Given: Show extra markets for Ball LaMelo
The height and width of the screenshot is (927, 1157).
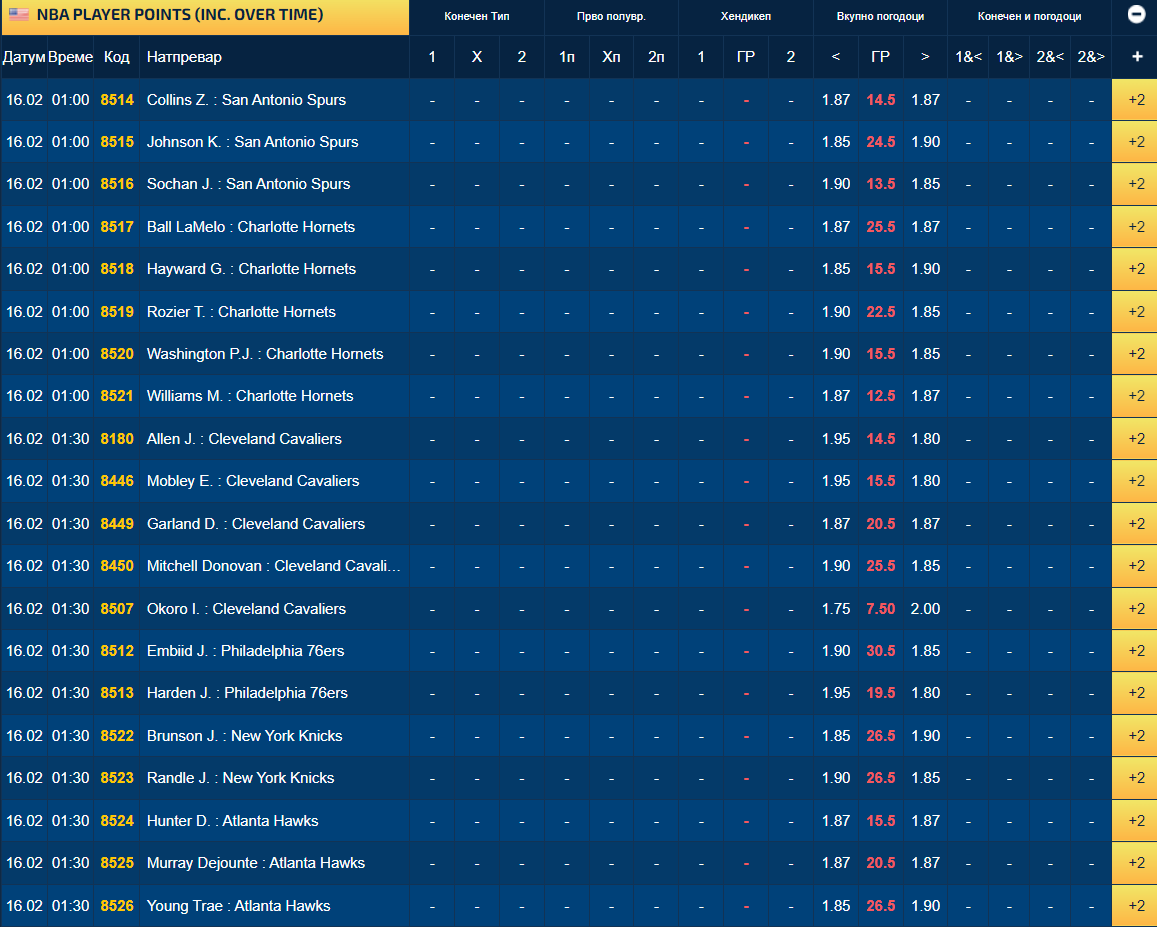Looking at the screenshot, I should pyautogui.click(x=1136, y=227).
